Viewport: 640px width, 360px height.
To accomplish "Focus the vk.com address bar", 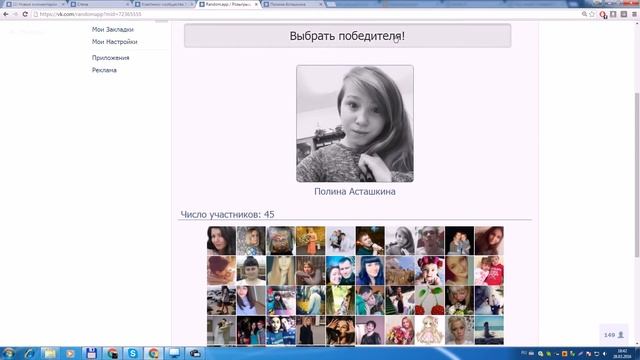I will pyautogui.click(x=306, y=14).
